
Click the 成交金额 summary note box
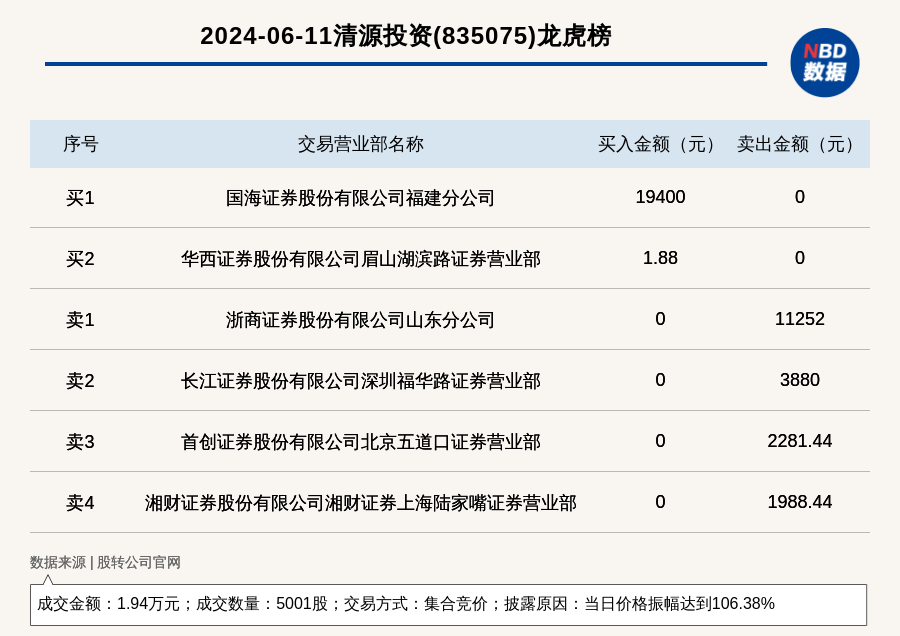(448, 604)
